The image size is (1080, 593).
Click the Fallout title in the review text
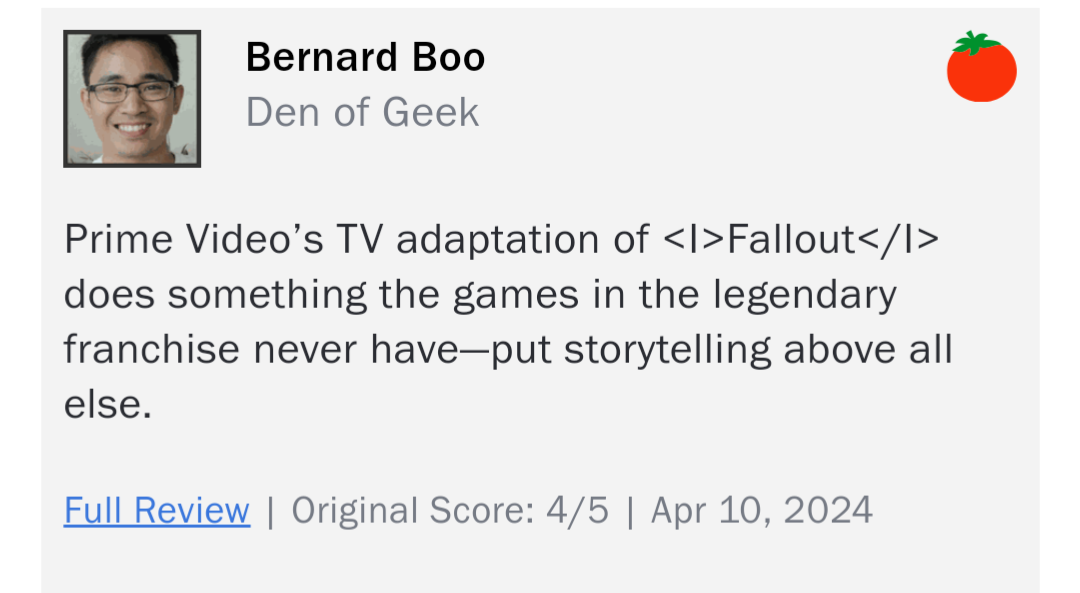click(791, 240)
